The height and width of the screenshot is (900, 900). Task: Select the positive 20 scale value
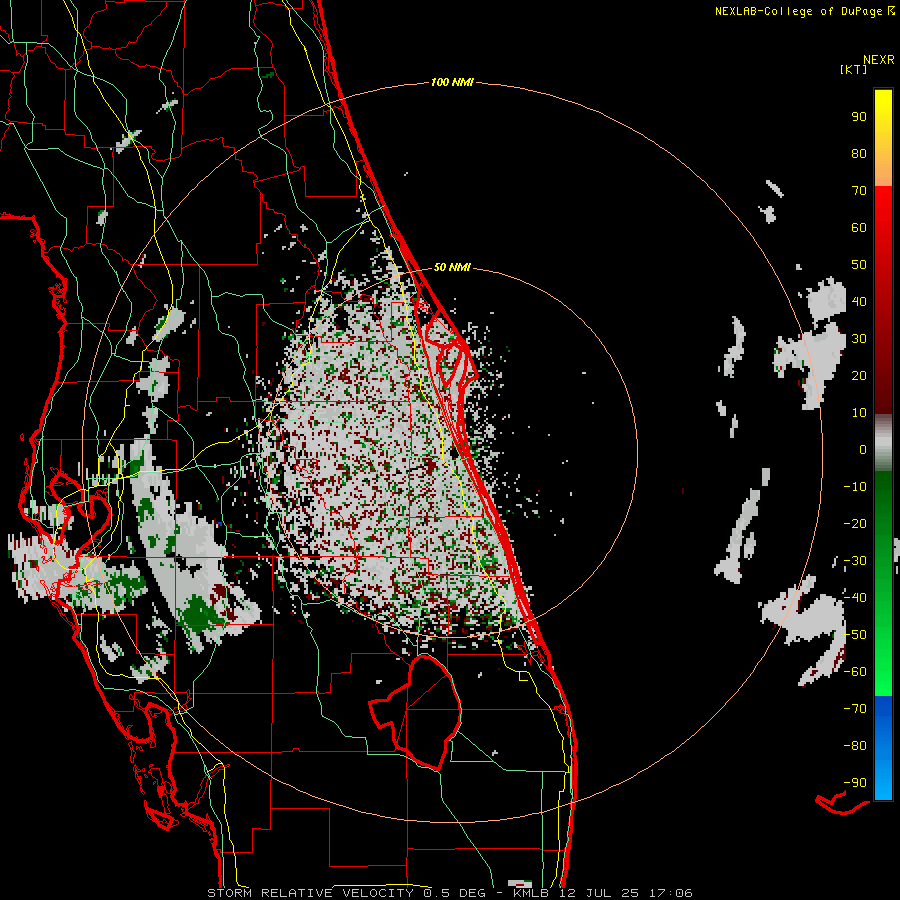859,376
